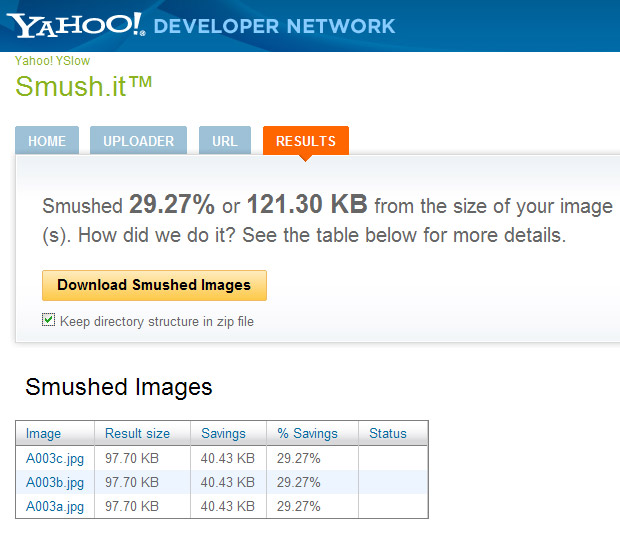Open the A003c.jpg image link

[55, 459]
